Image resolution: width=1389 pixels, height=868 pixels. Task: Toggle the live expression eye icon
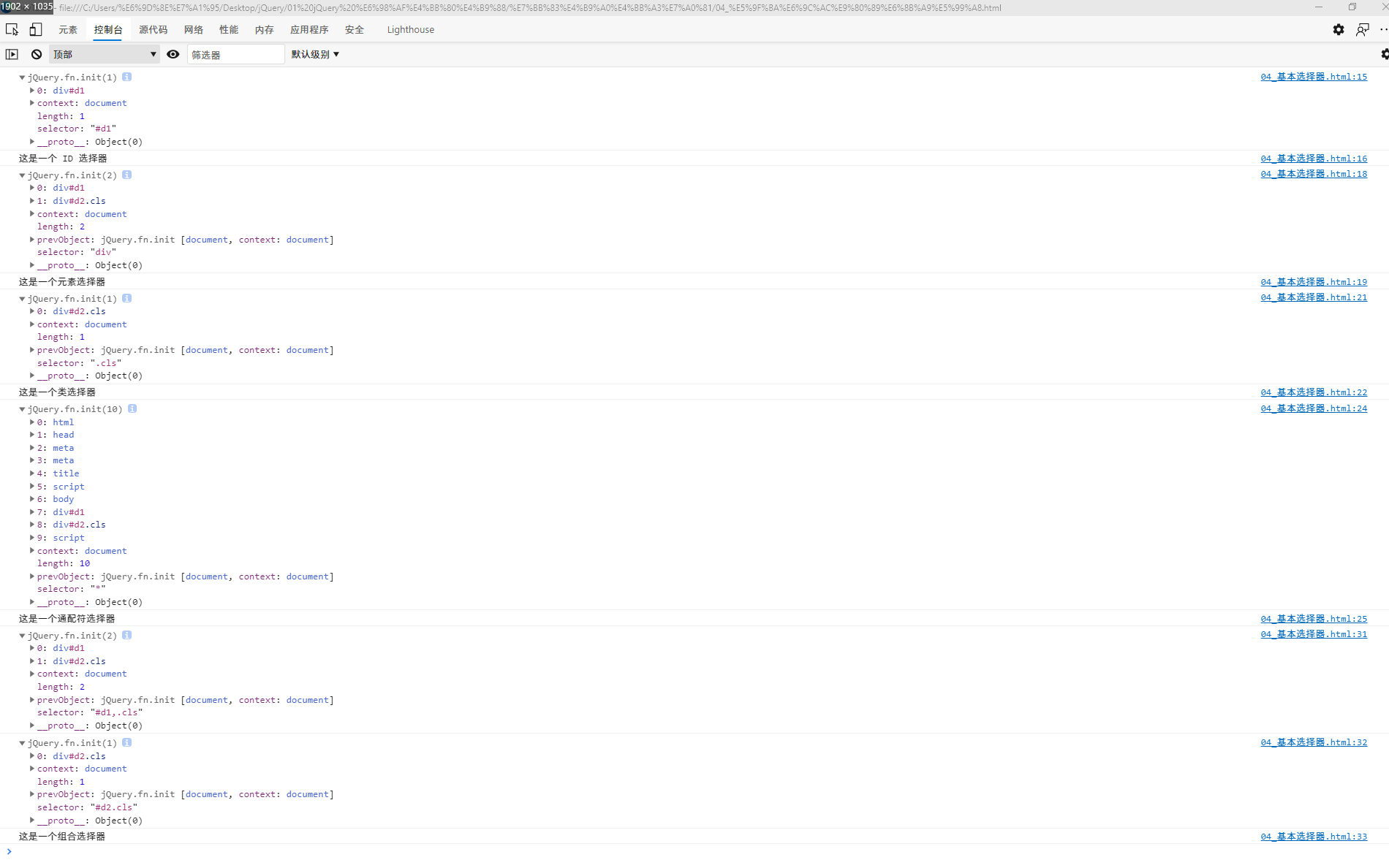coord(173,54)
